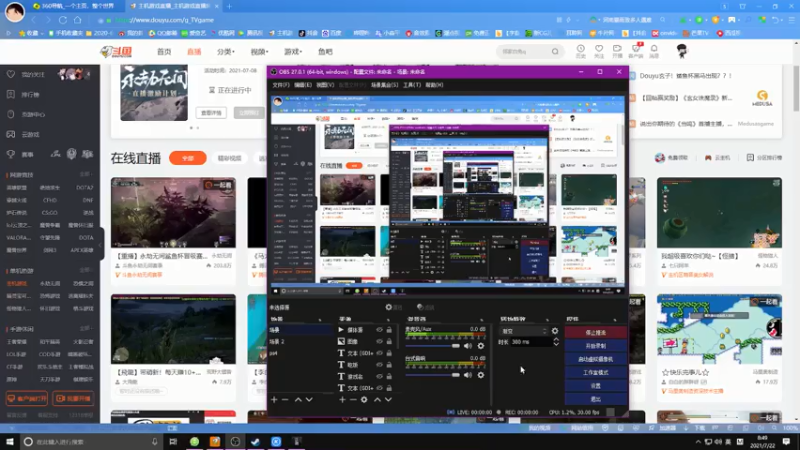Add a new source in OBS Sources panel
800x450 pixels.
[342, 399]
